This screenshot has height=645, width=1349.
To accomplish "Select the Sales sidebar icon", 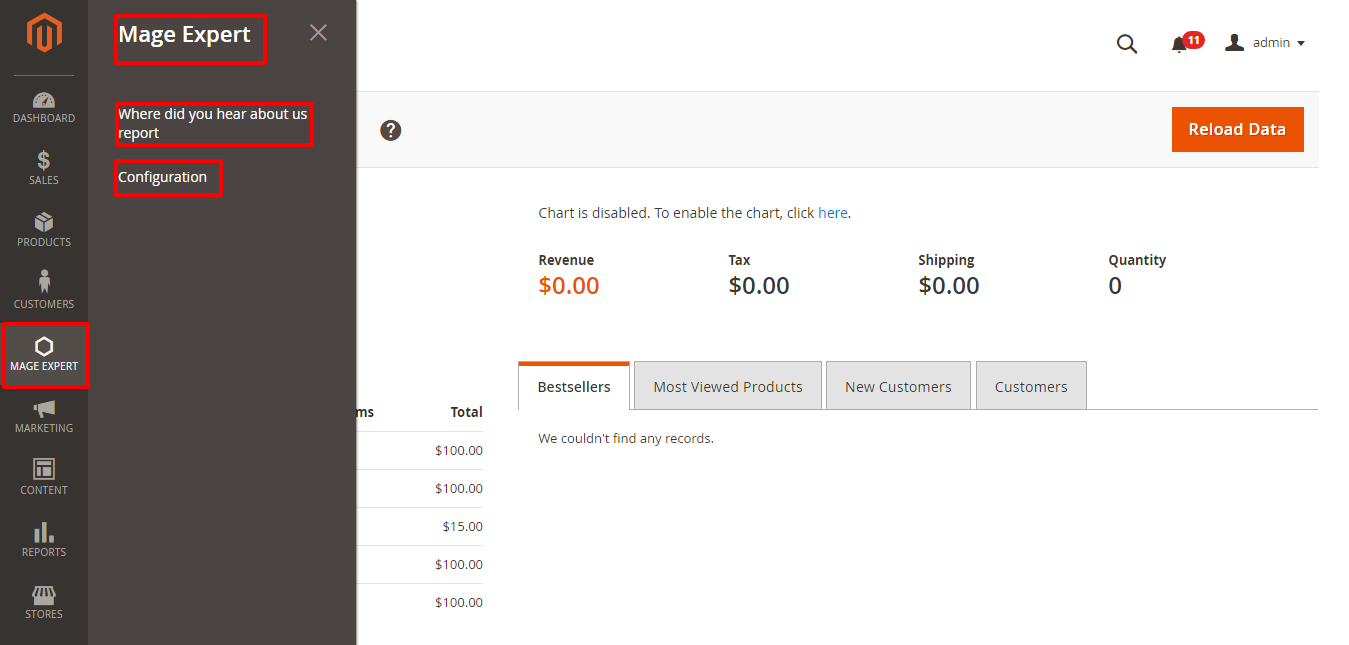I will (x=44, y=168).
